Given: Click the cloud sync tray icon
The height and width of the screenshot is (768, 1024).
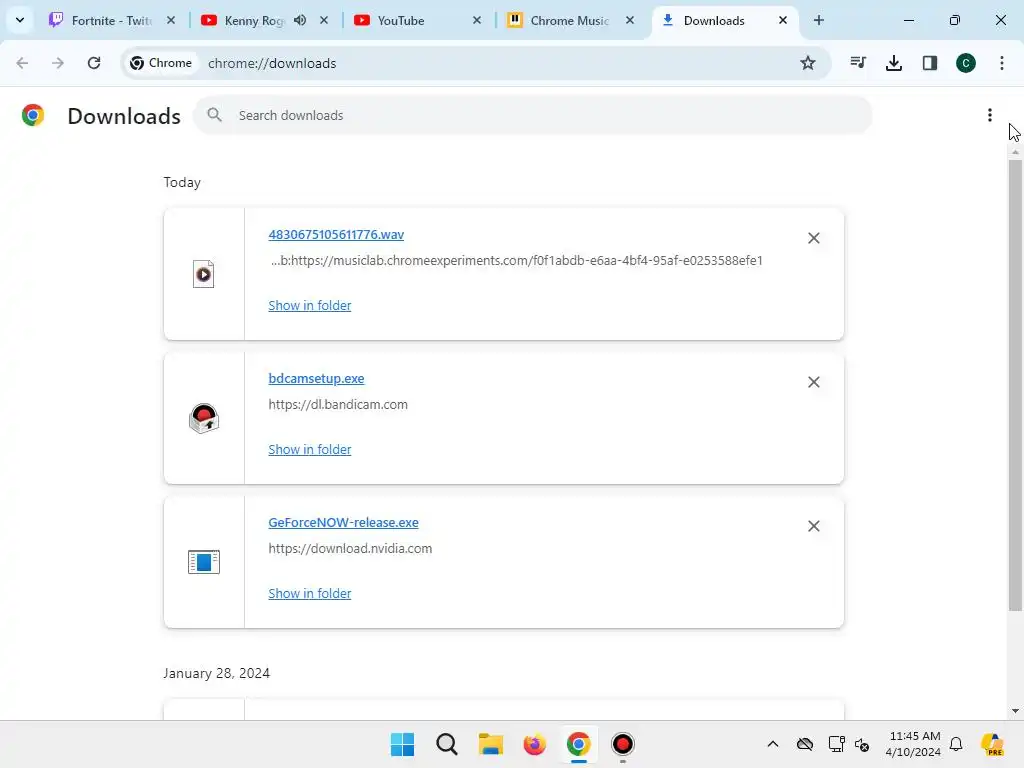Looking at the screenshot, I should tap(805, 744).
